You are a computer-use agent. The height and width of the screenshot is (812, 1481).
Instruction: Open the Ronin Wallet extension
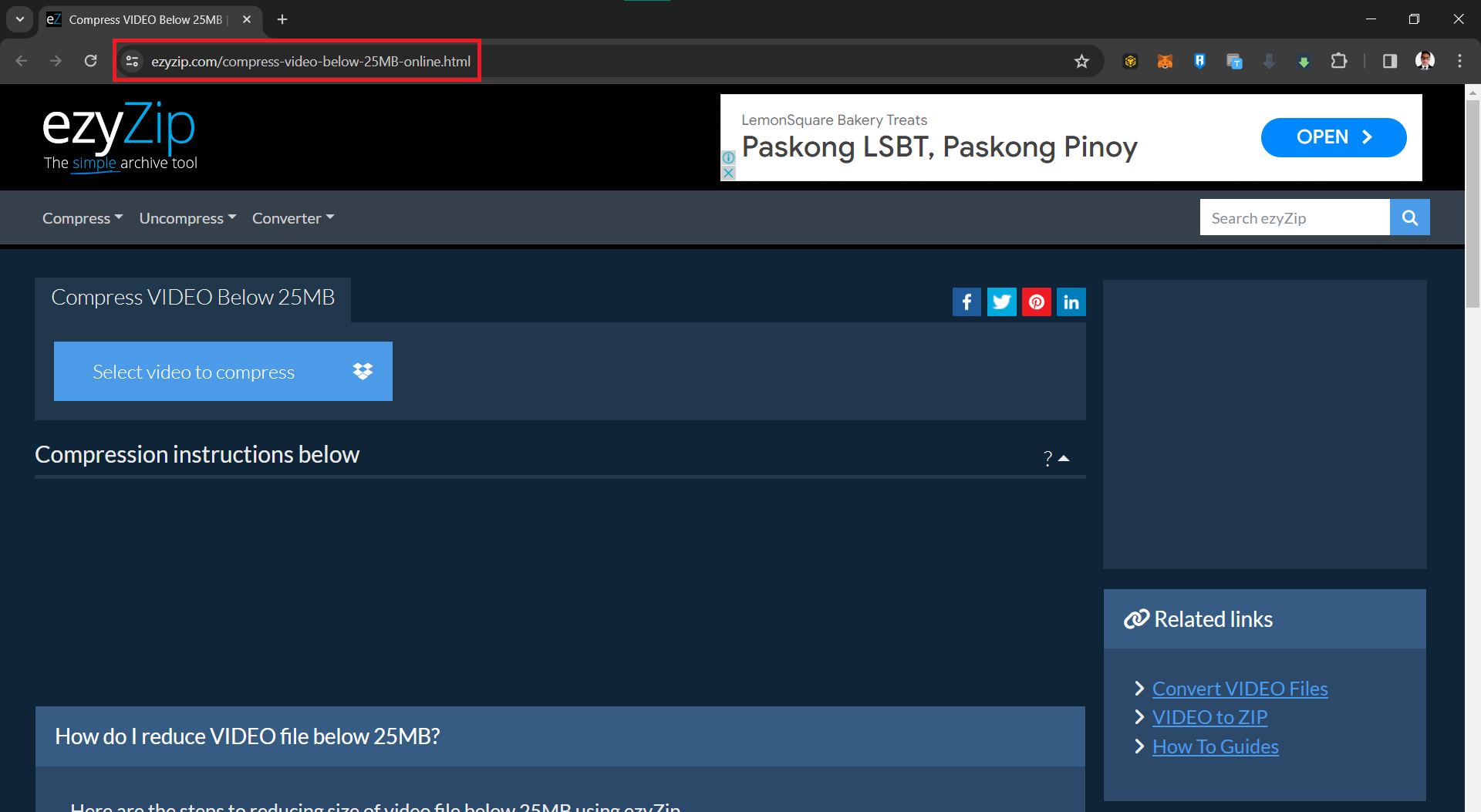pyautogui.click(x=1199, y=61)
